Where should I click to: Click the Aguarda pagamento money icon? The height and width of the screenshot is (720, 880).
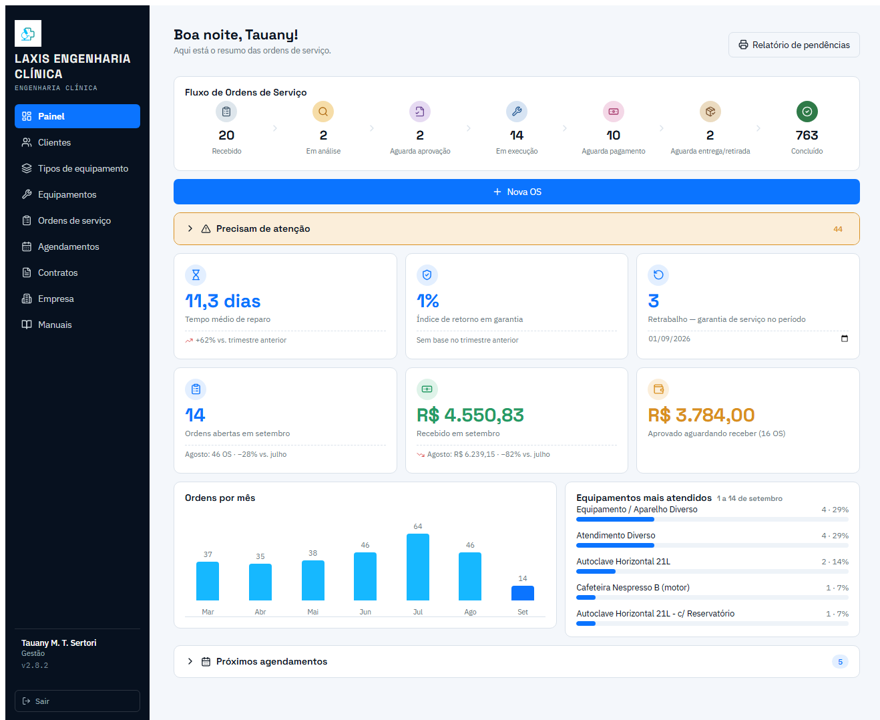pyautogui.click(x=613, y=112)
